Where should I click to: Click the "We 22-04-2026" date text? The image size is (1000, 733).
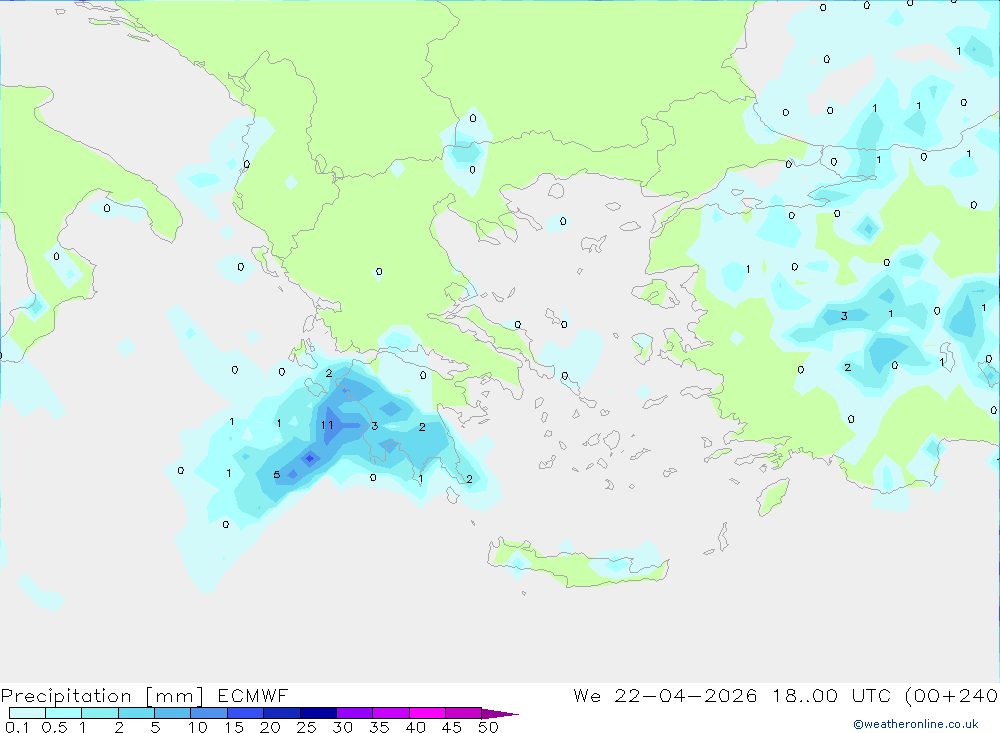click(x=665, y=696)
